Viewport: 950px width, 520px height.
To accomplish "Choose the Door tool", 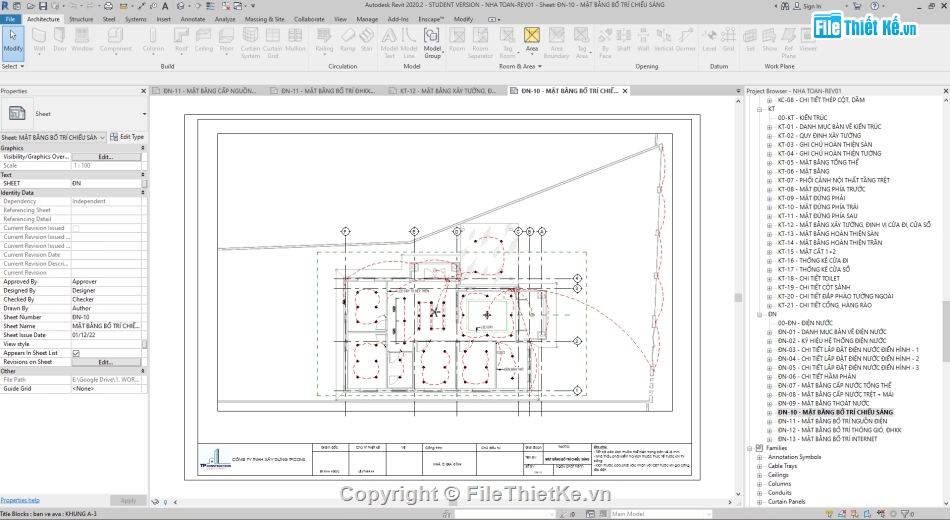I will [x=59, y=40].
